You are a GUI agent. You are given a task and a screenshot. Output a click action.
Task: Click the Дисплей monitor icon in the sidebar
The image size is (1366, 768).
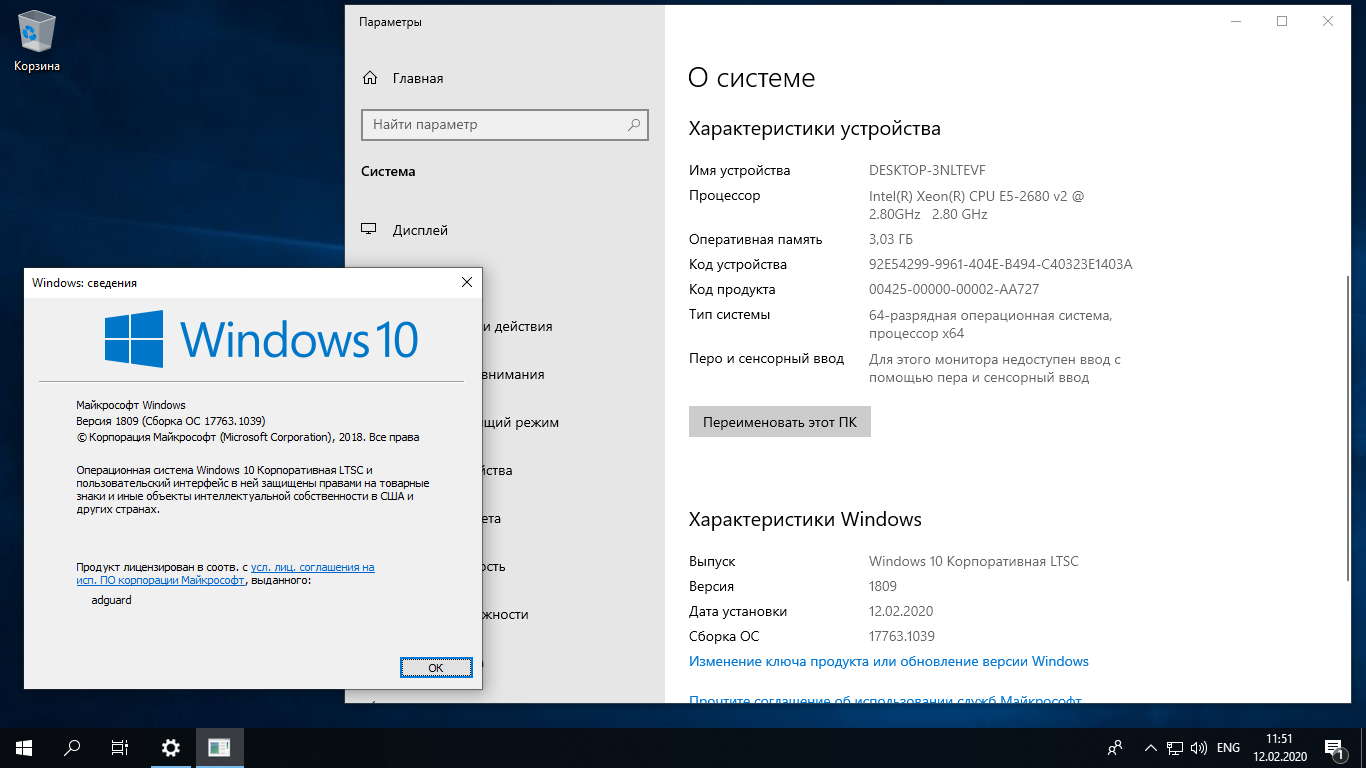[x=370, y=230]
